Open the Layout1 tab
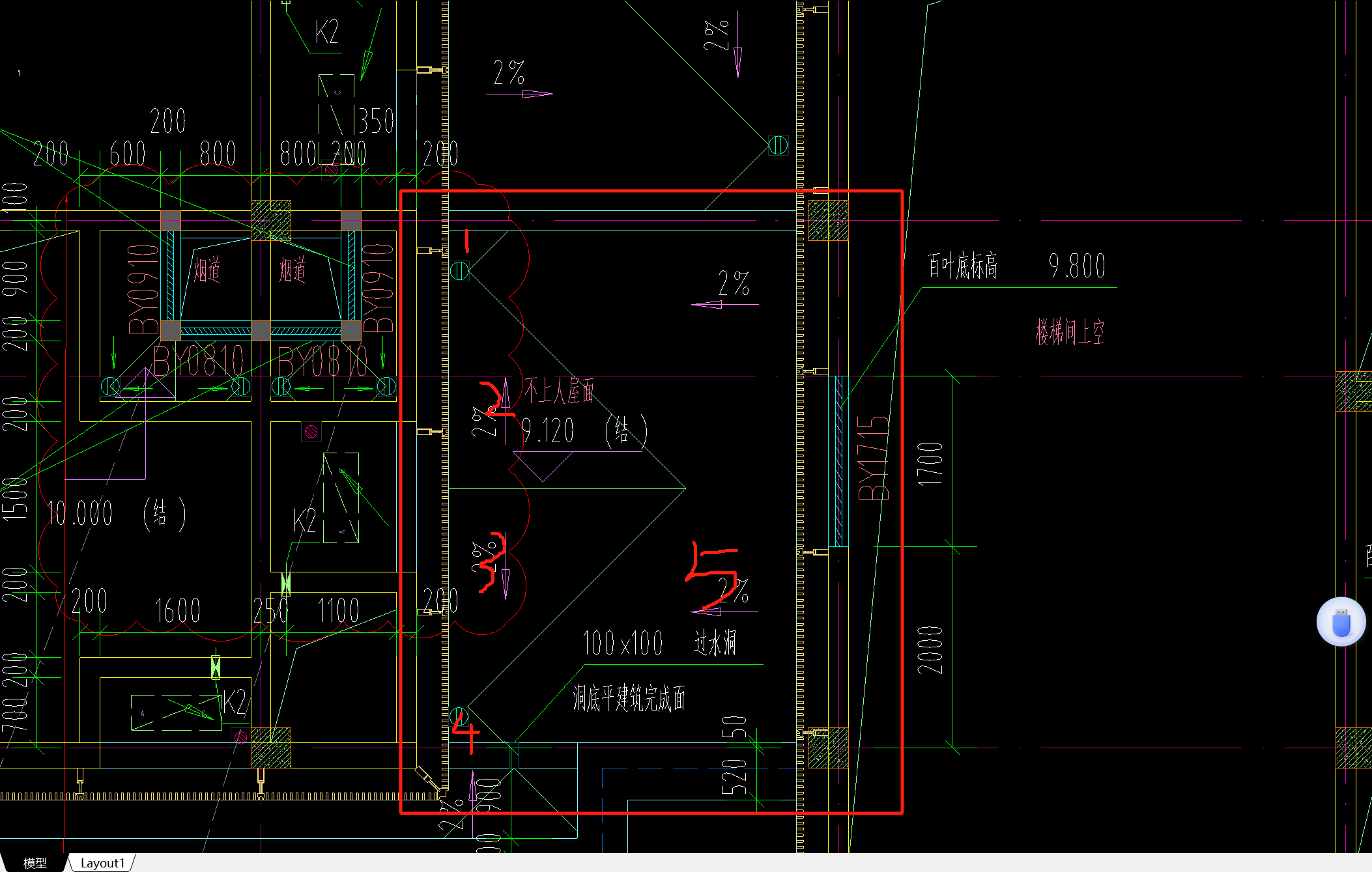Image resolution: width=1372 pixels, height=872 pixels. pyautogui.click(x=102, y=863)
